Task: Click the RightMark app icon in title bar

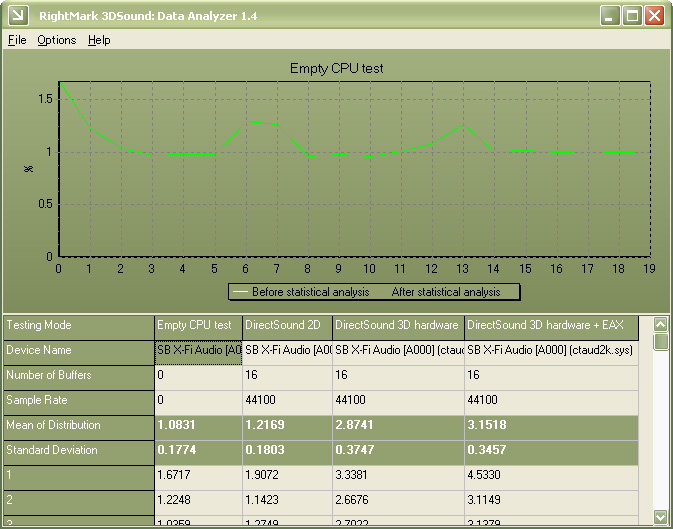Action: [16, 15]
